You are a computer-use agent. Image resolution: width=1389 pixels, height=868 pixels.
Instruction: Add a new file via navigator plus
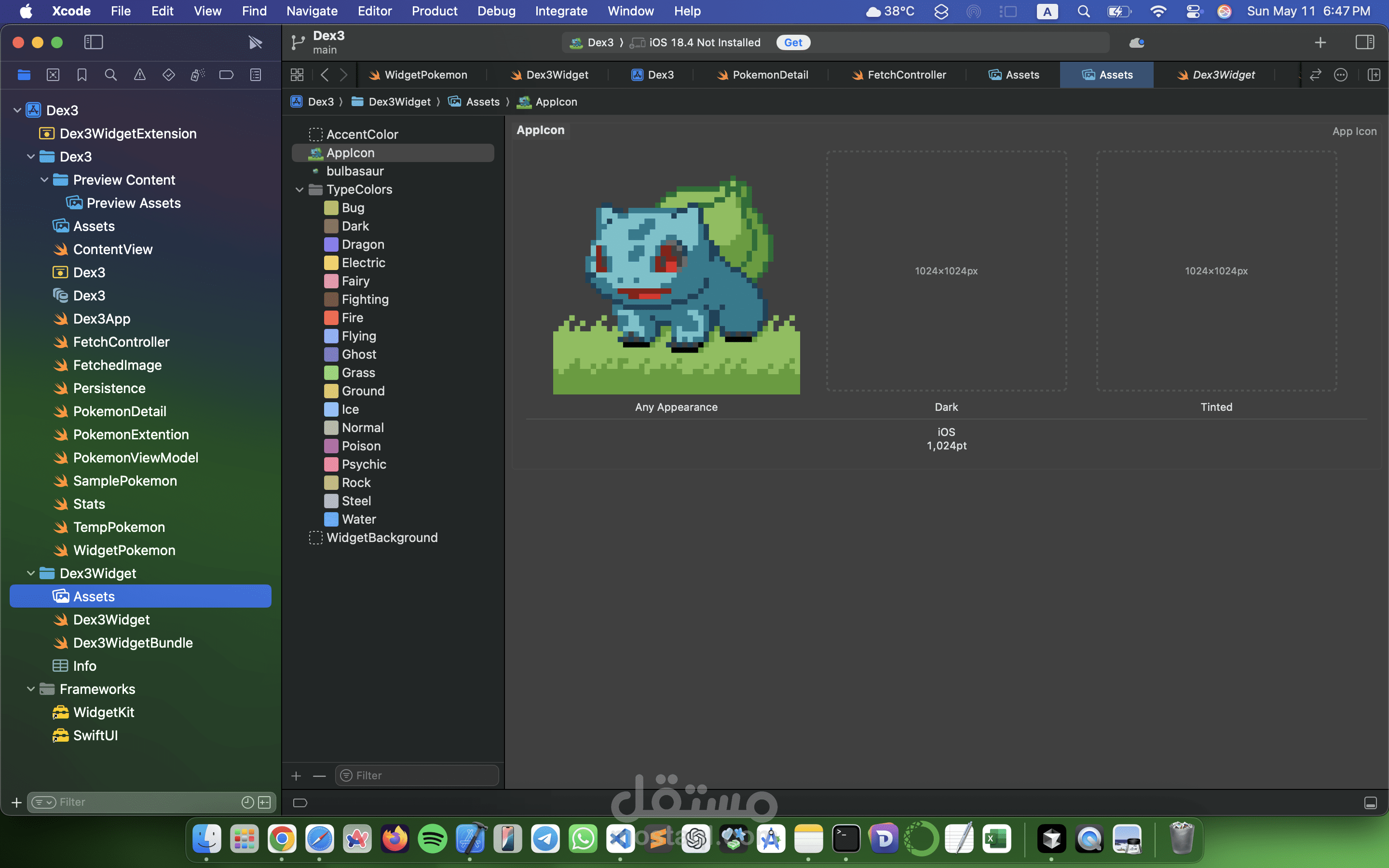[17, 802]
